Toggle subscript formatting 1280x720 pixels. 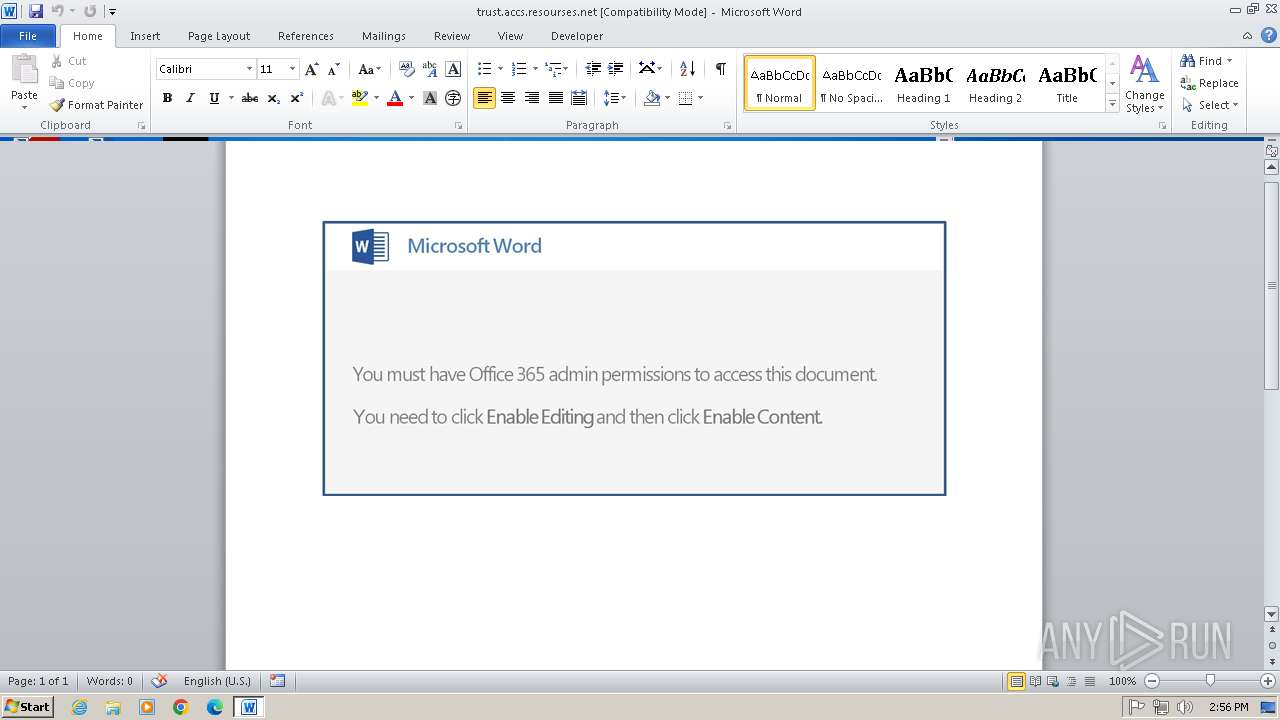(x=274, y=98)
